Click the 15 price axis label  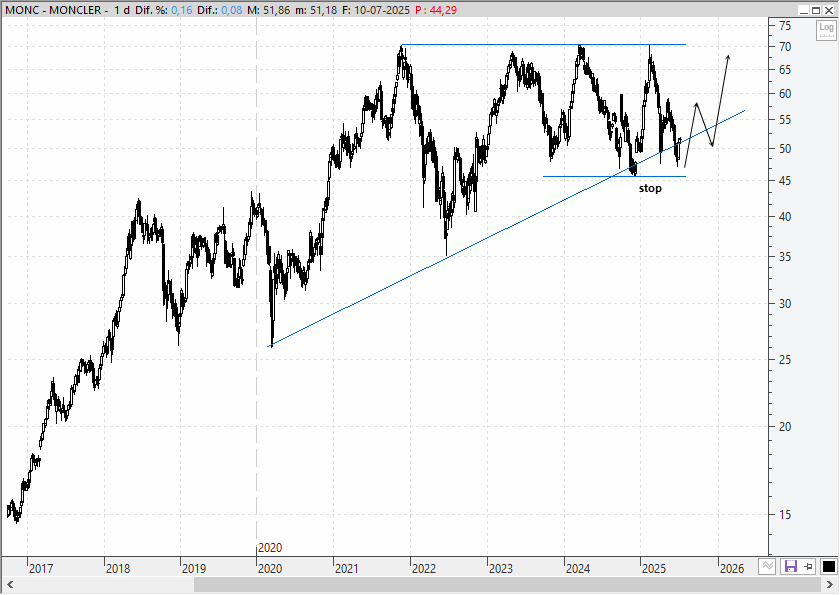[x=785, y=515]
